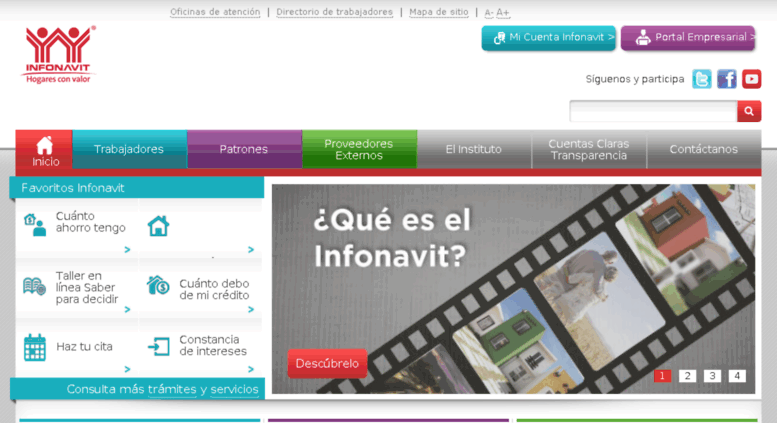Image resolution: width=777 pixels, height=423 pixels.
Task: Click the Taller en línea Saber para decidir text
Action: (87, 287)
